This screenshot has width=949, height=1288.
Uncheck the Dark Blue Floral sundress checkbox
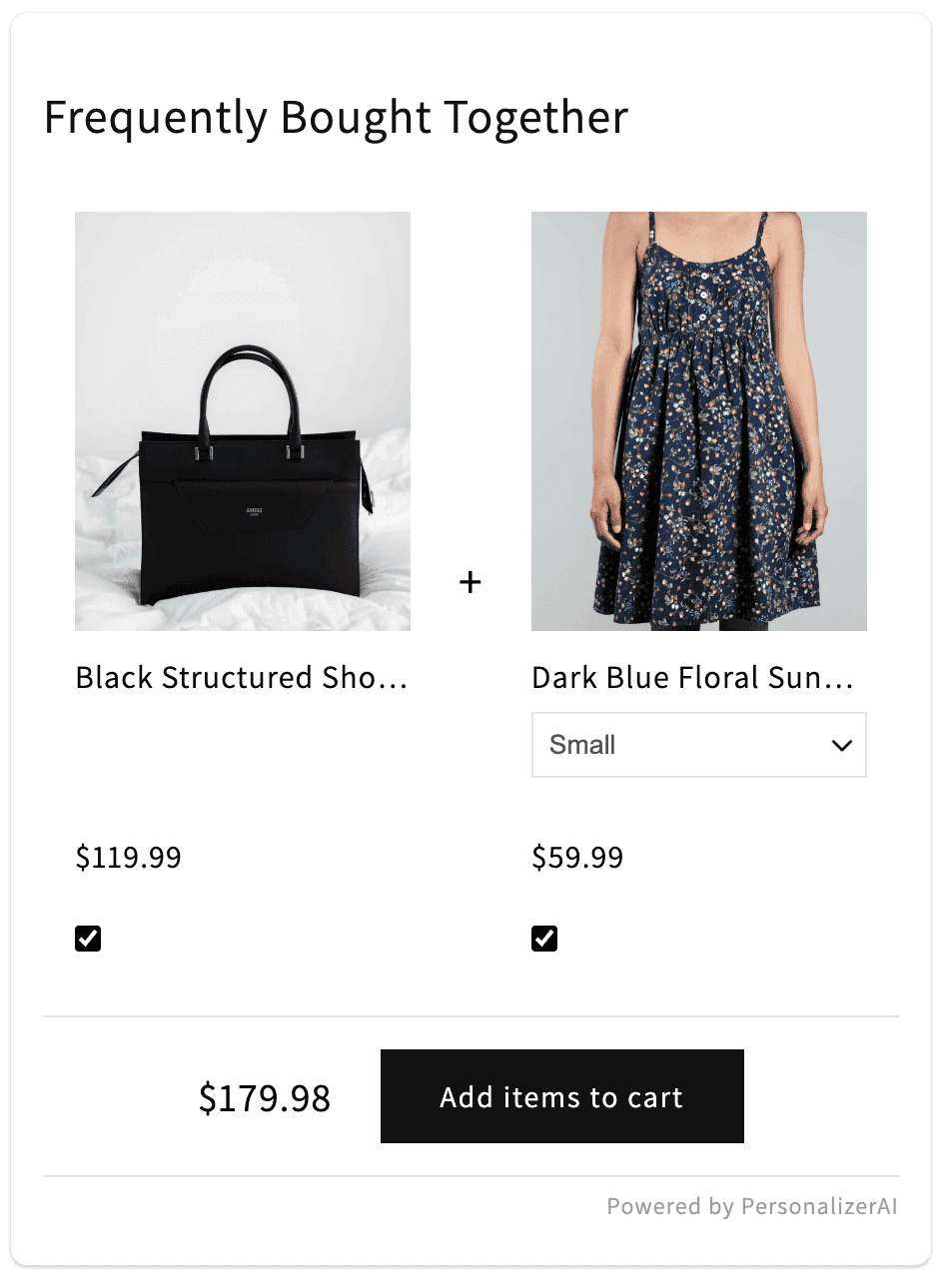[544, 939]
